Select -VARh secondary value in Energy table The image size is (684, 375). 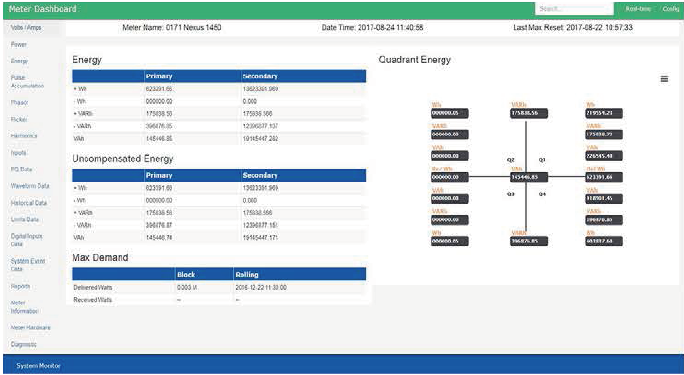point(260,126)
